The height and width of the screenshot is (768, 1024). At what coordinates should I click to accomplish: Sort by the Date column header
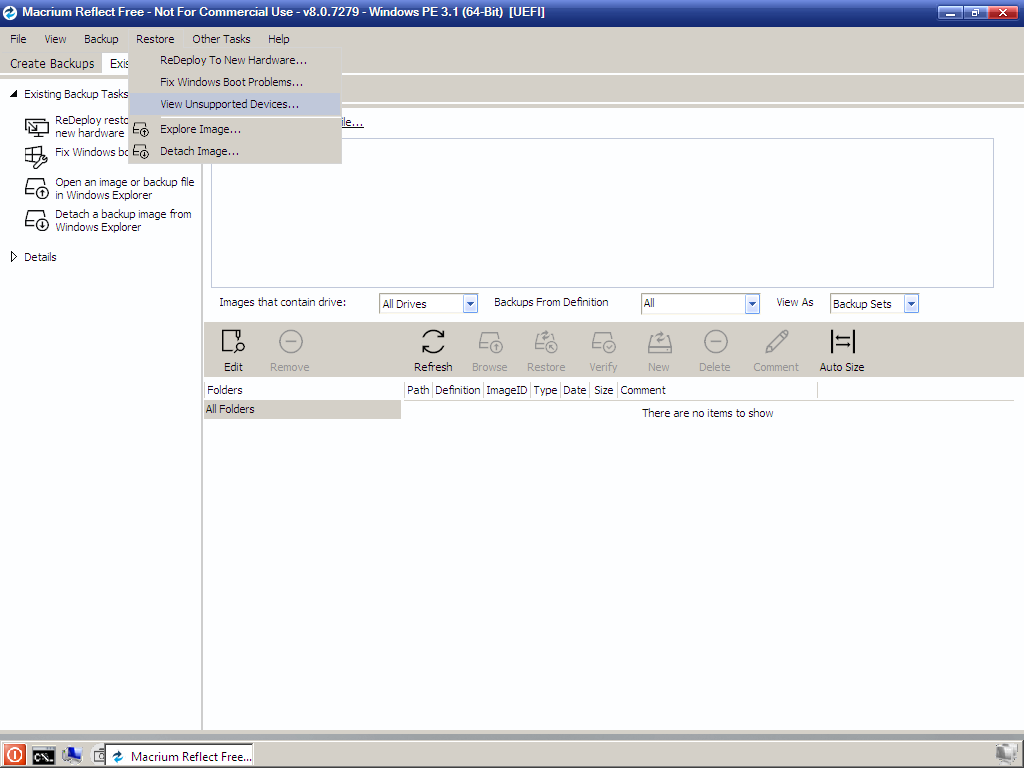[x=575, y=390]
